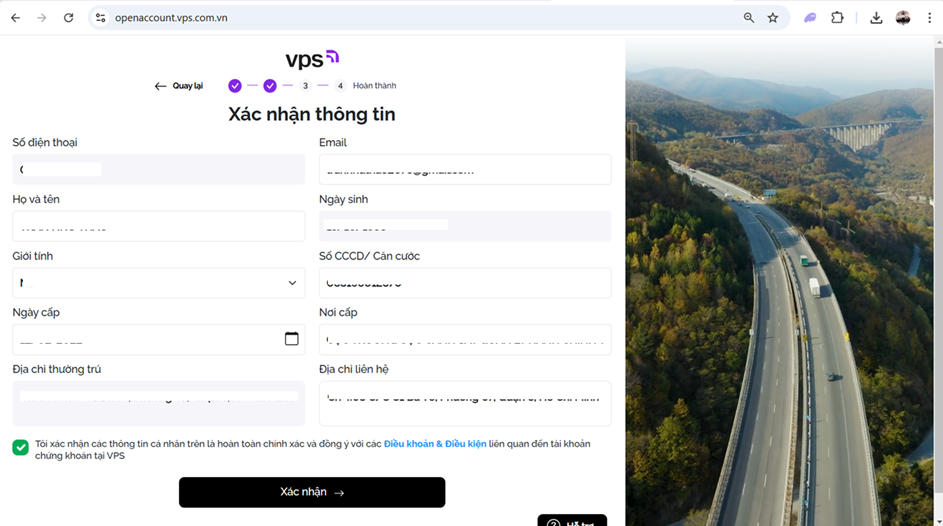Uncheck the information confirmation checkbox
The height and width of the screenshot is (526, 943).
tap(20, 447)
